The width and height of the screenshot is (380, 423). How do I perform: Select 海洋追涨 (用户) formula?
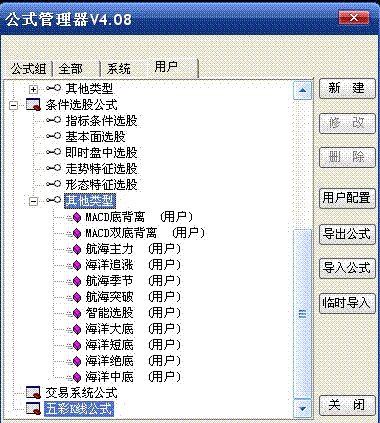tap(133, 265)
